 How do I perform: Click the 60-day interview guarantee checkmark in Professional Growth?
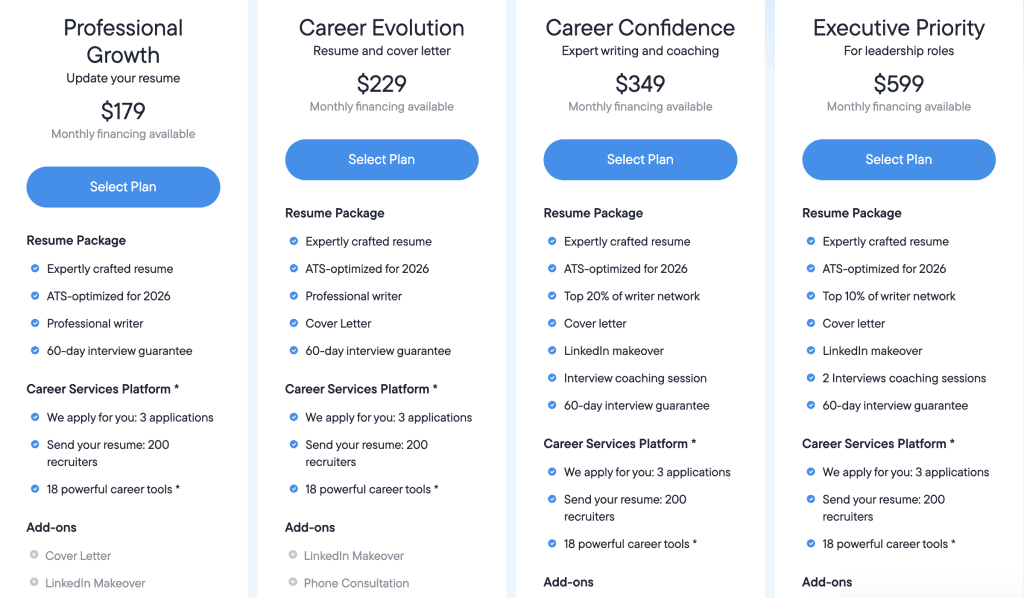36,351
